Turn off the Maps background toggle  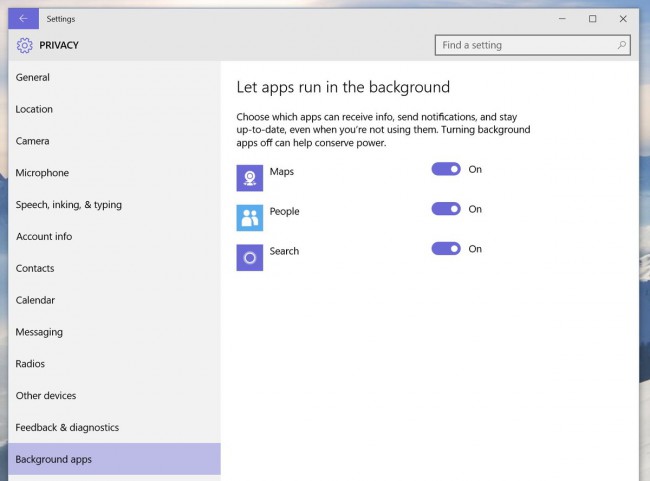pyautogui.click(x=446, y=169)
